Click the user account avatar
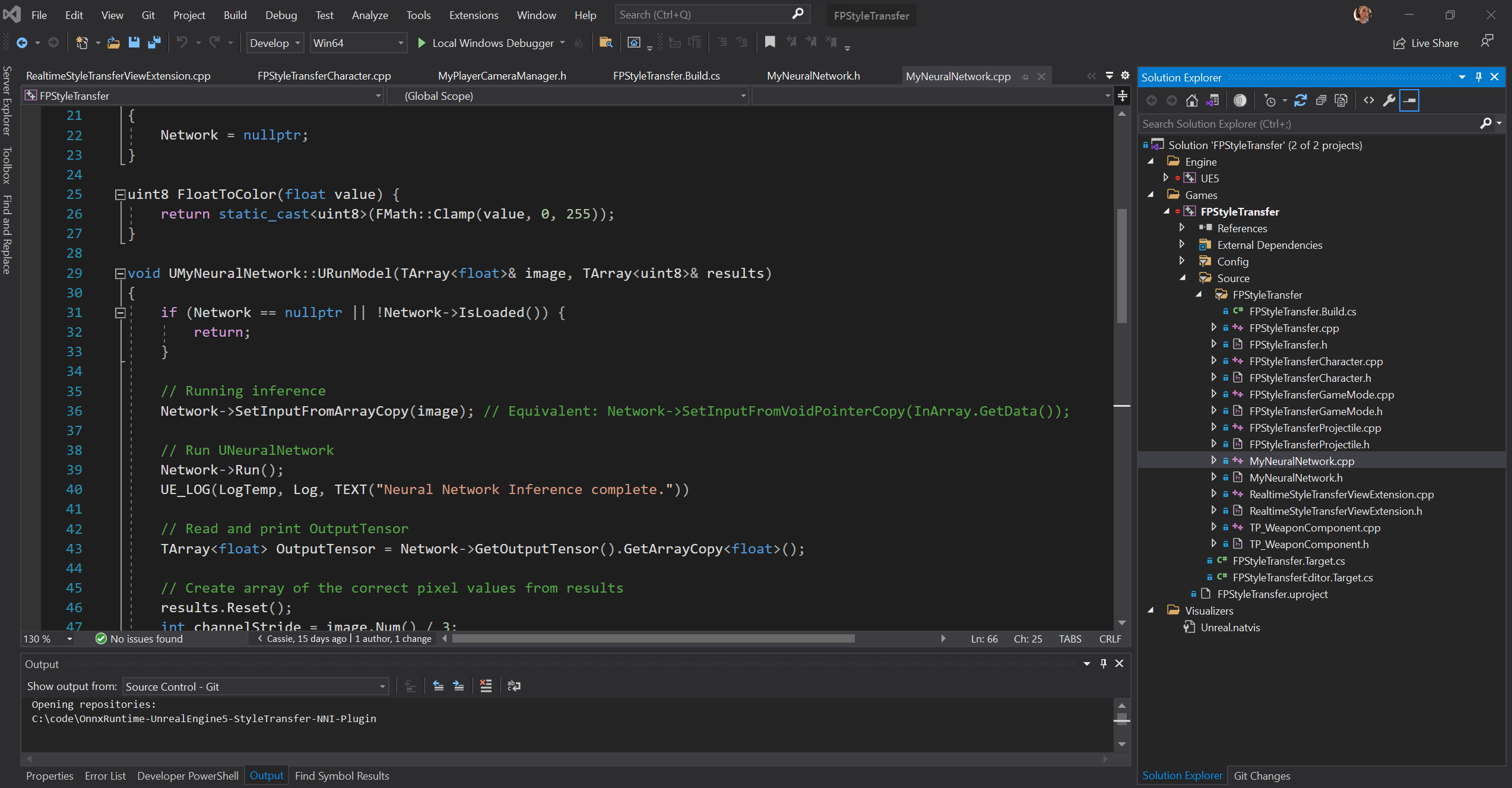 click(x=1362, y=14)
